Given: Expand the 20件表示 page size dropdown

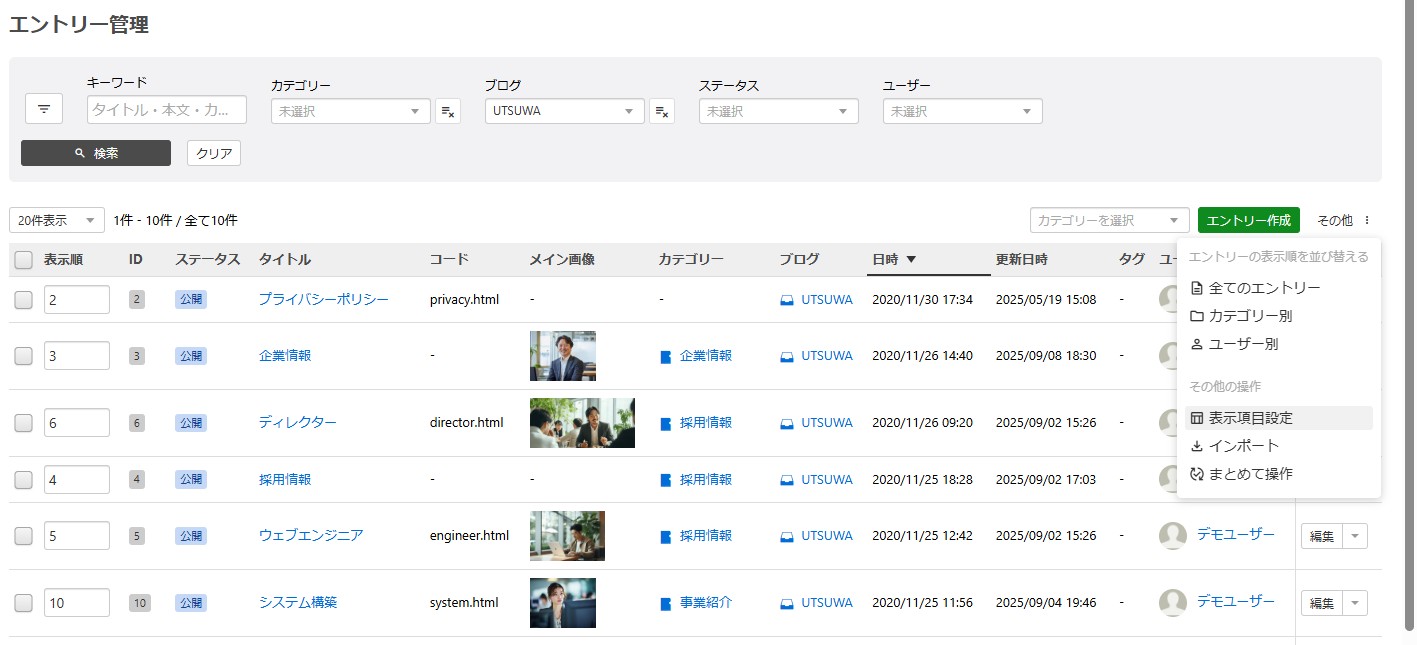Looking at the screenshot, I should tap(57, 220).
